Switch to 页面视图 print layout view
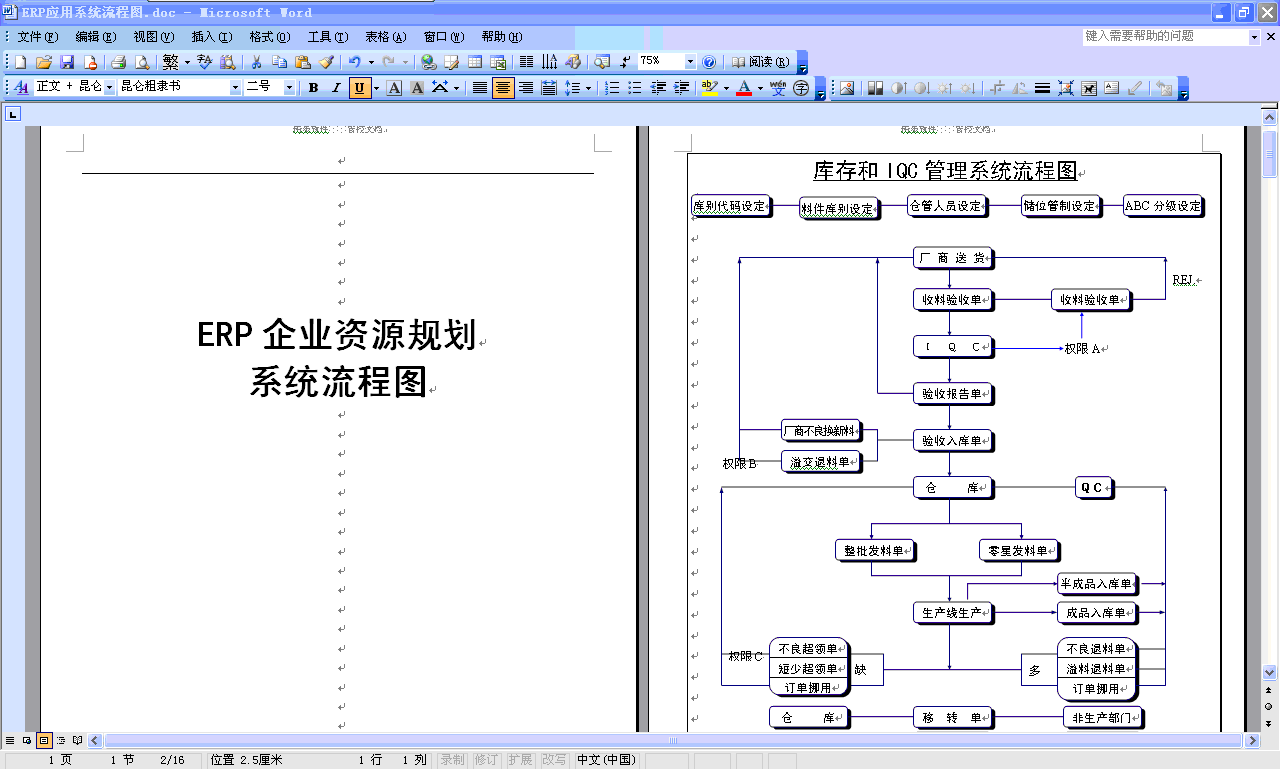This screenshot has height=769, width=1280. [x=44, y=742]
